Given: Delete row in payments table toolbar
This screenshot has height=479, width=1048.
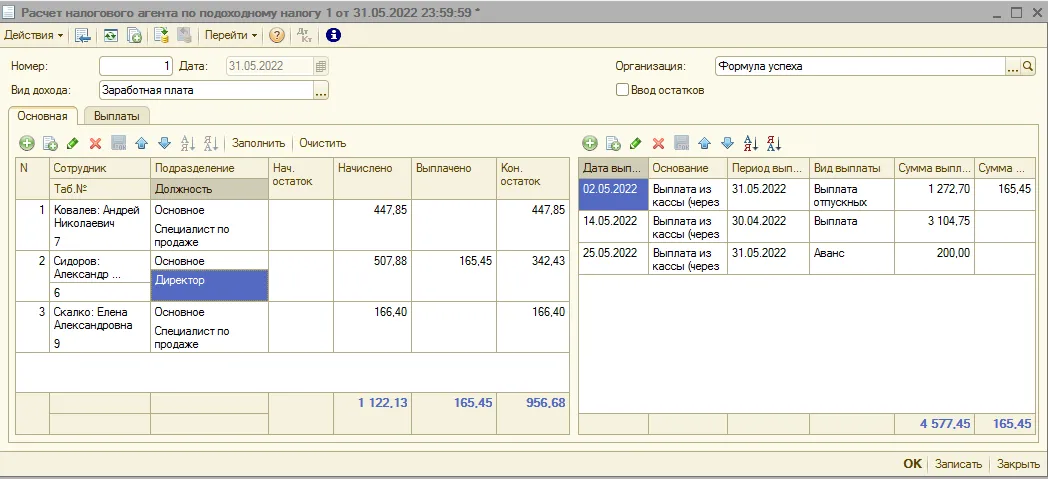Looking at the screenshot, I should point(658,143).
